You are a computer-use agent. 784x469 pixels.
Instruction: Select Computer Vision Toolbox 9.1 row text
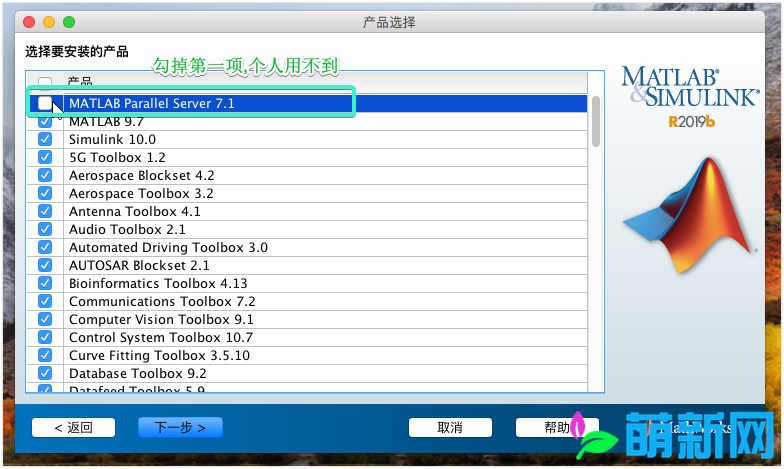(161, 320)
